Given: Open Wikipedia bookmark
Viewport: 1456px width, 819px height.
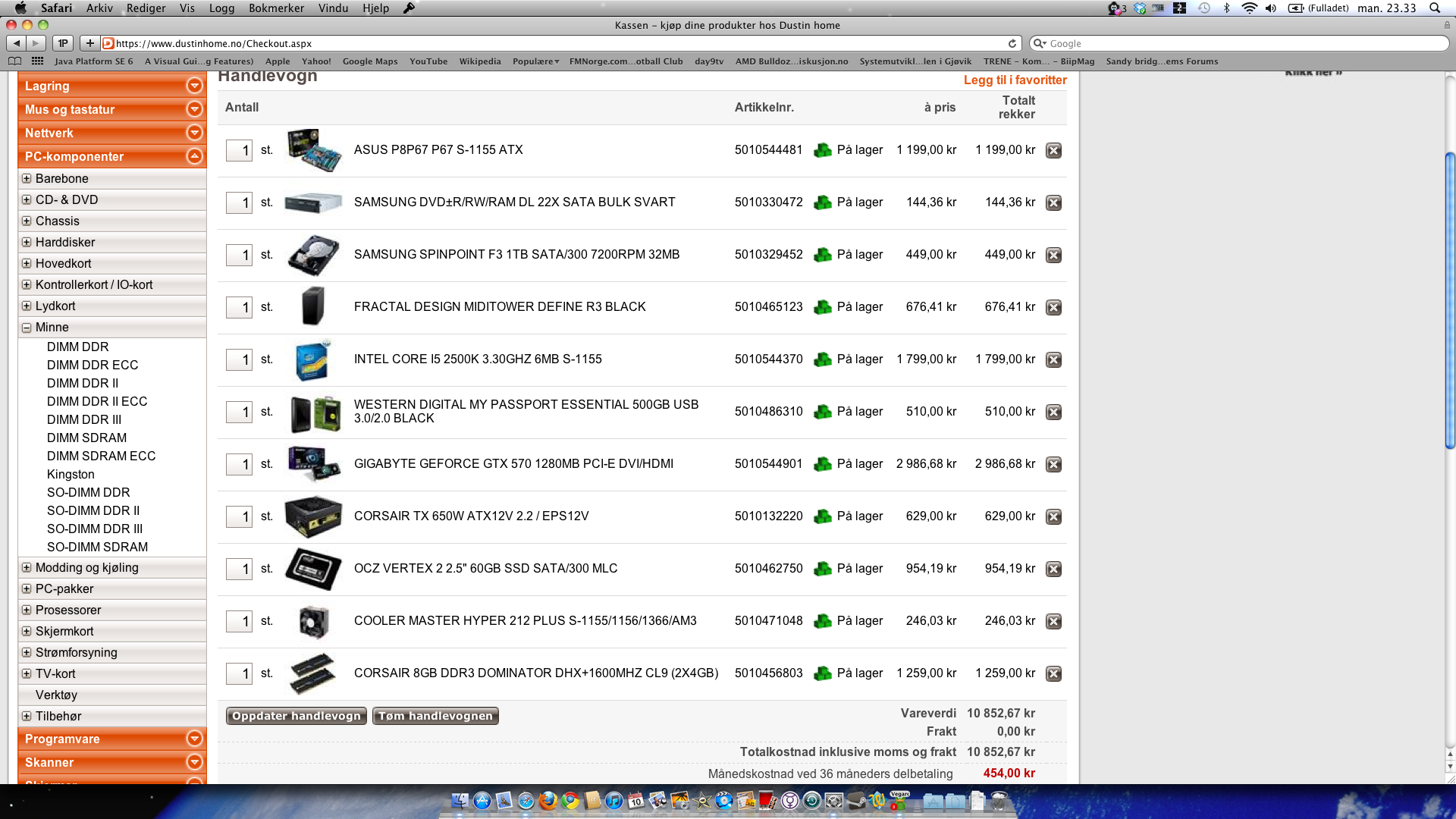Looking at the screenshot, I should pos(480,61).
